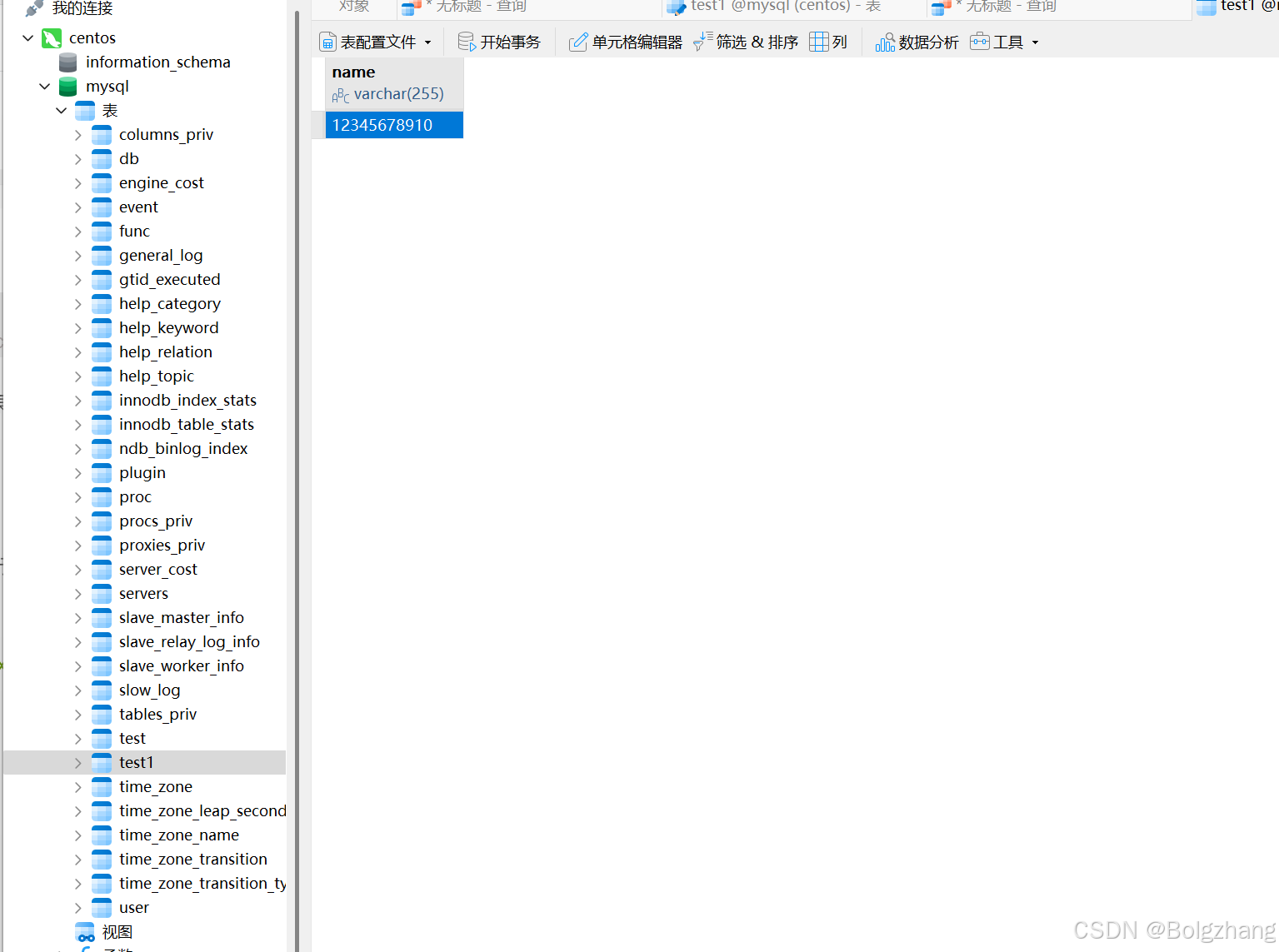Image resolution: width=1279 pixels, height=952 pixels.
Task: Switch to the 对象 tab
Action: pos(354,7)
